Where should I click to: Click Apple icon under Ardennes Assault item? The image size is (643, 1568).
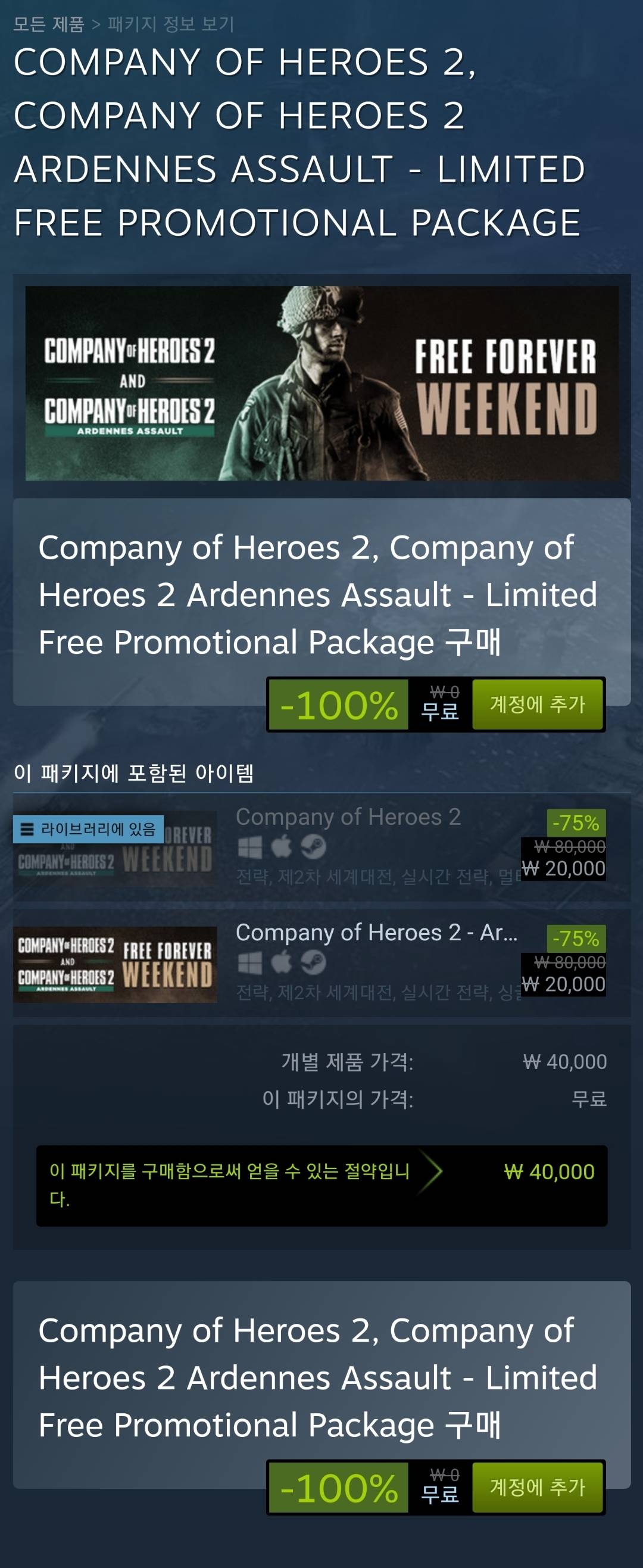(x=281, y=962)
